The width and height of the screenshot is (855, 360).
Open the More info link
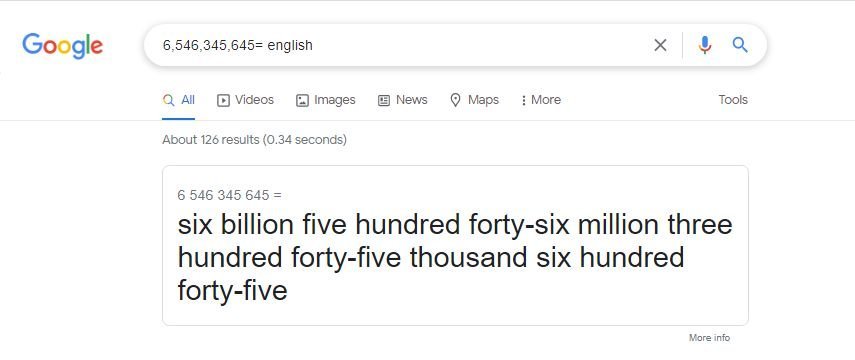click(709, 338)
